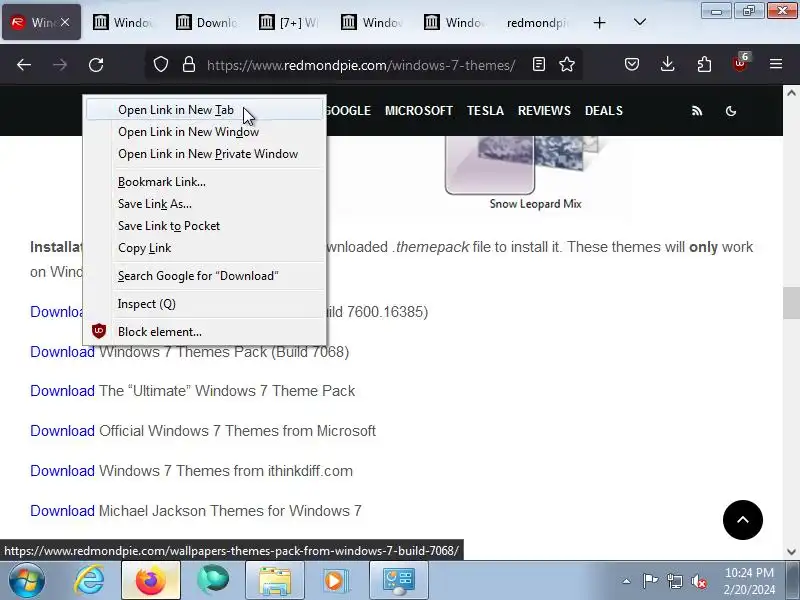This screenshot has width=800, height=600.
Task: Click the muted volume tray icon
Action: (699, 581)
